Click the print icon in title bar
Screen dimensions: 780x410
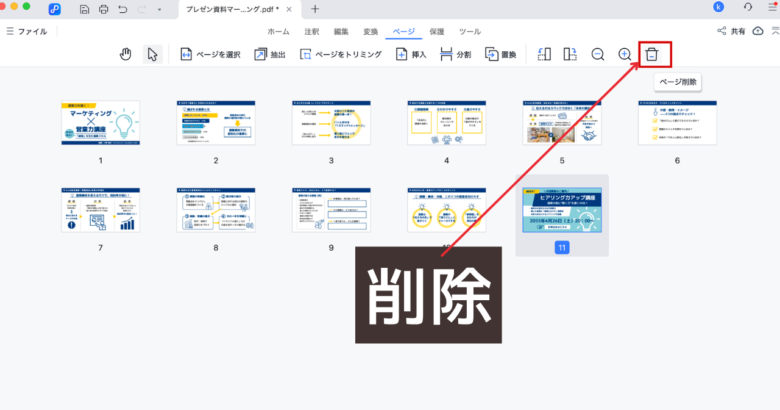click(x=102, y=9)
